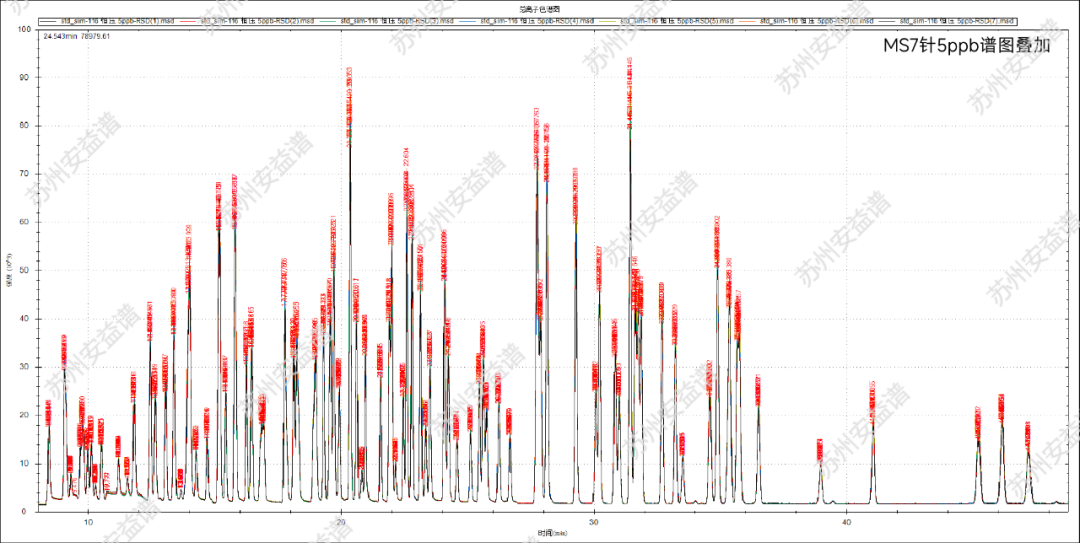Click the cursor readout '24.543min 78979.61'
This screenshot has height=543, width=1080.
pyautogui.click(x=77, y=36)
